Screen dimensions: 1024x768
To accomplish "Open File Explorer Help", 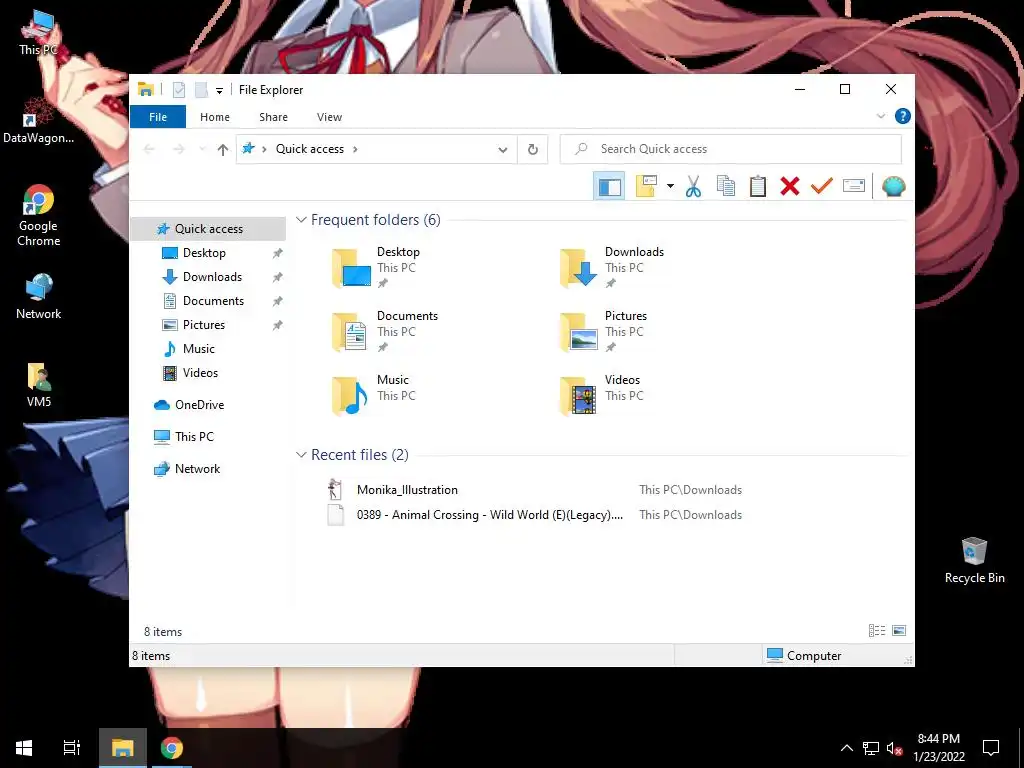I will (x=903, y=116).
